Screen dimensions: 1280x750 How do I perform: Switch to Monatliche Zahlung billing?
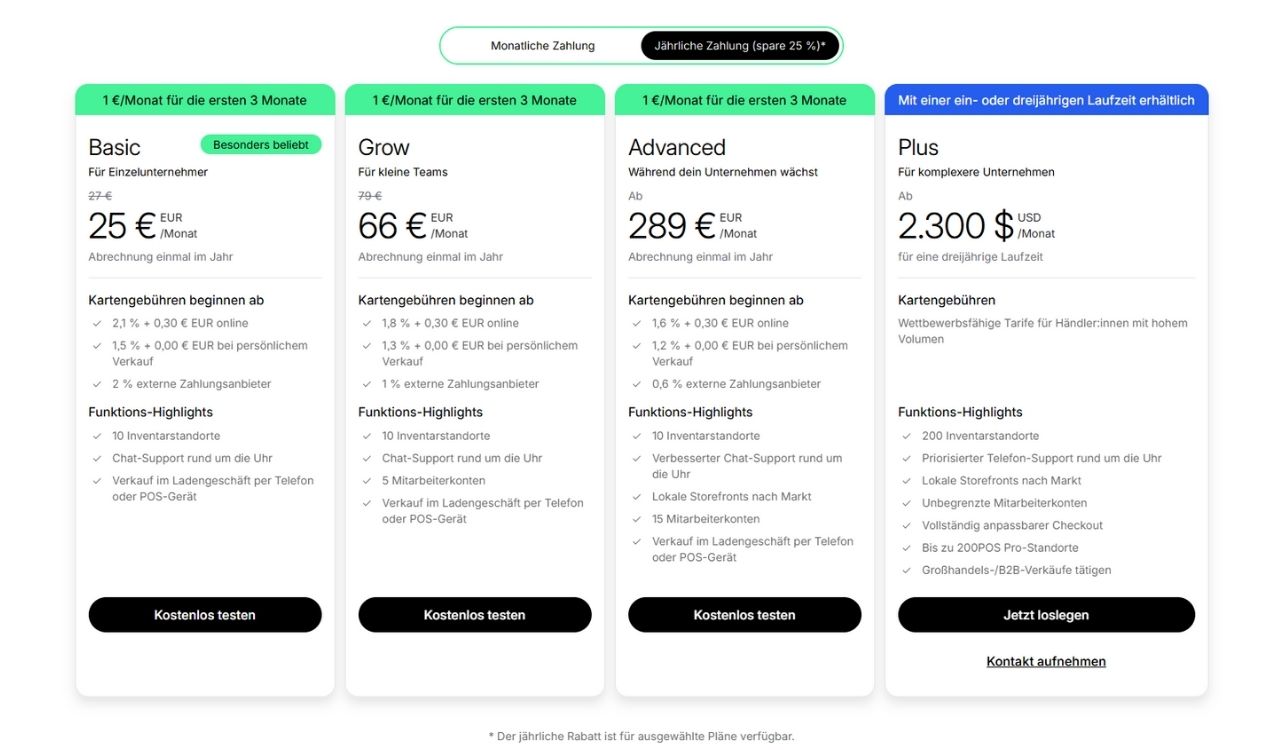(x=542, y=46)
